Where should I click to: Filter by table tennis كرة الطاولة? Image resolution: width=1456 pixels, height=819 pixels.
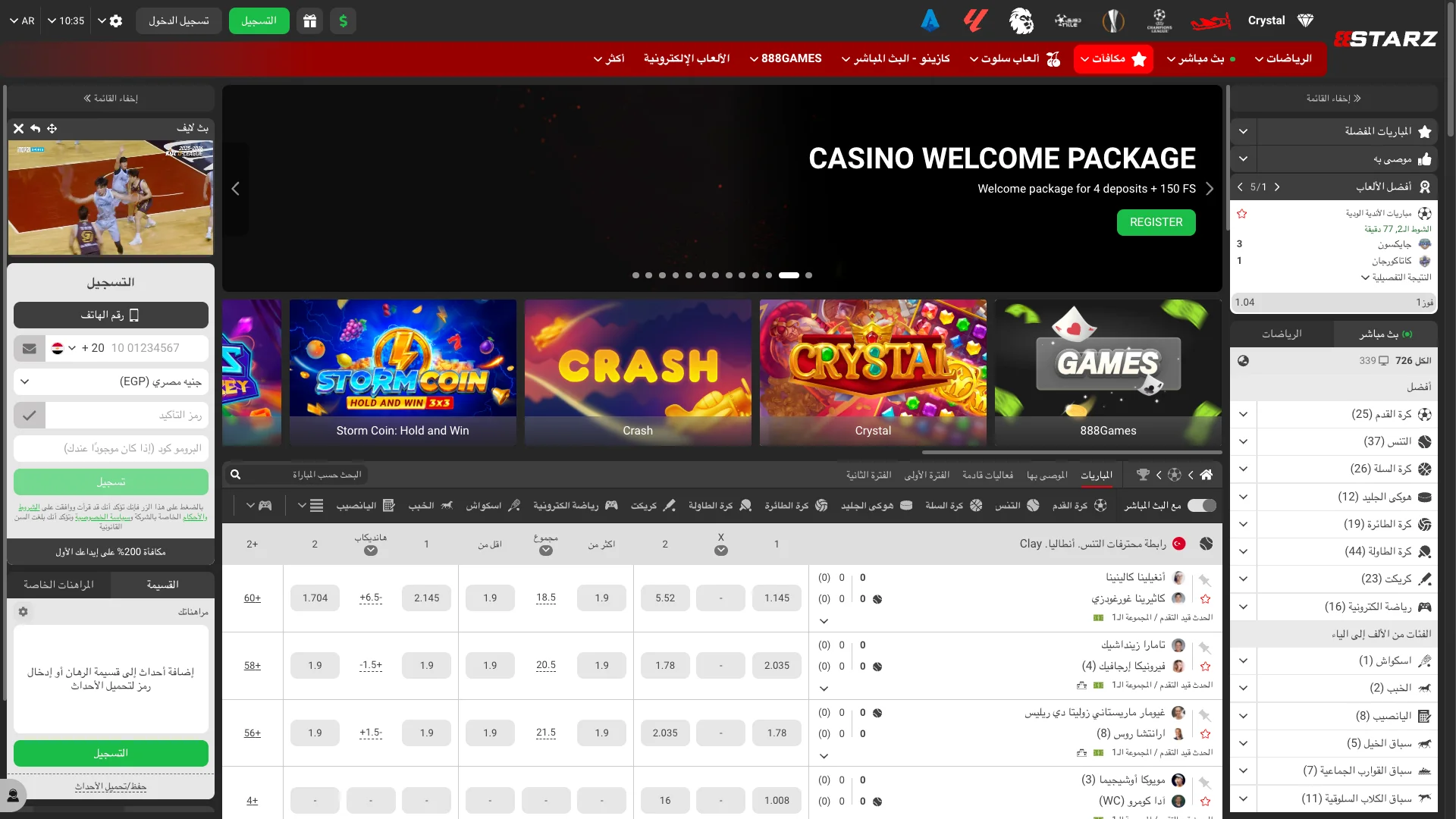720,505
